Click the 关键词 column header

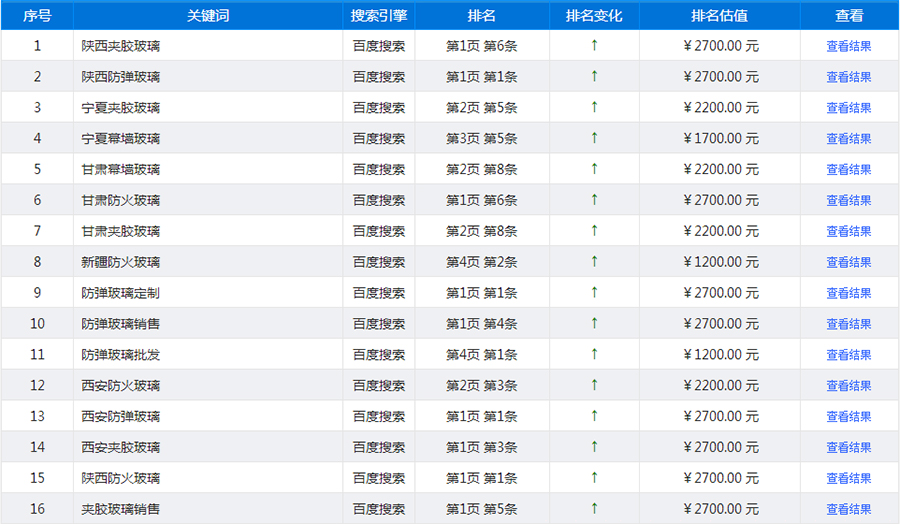pyautogui.click(x=208, y=15)
